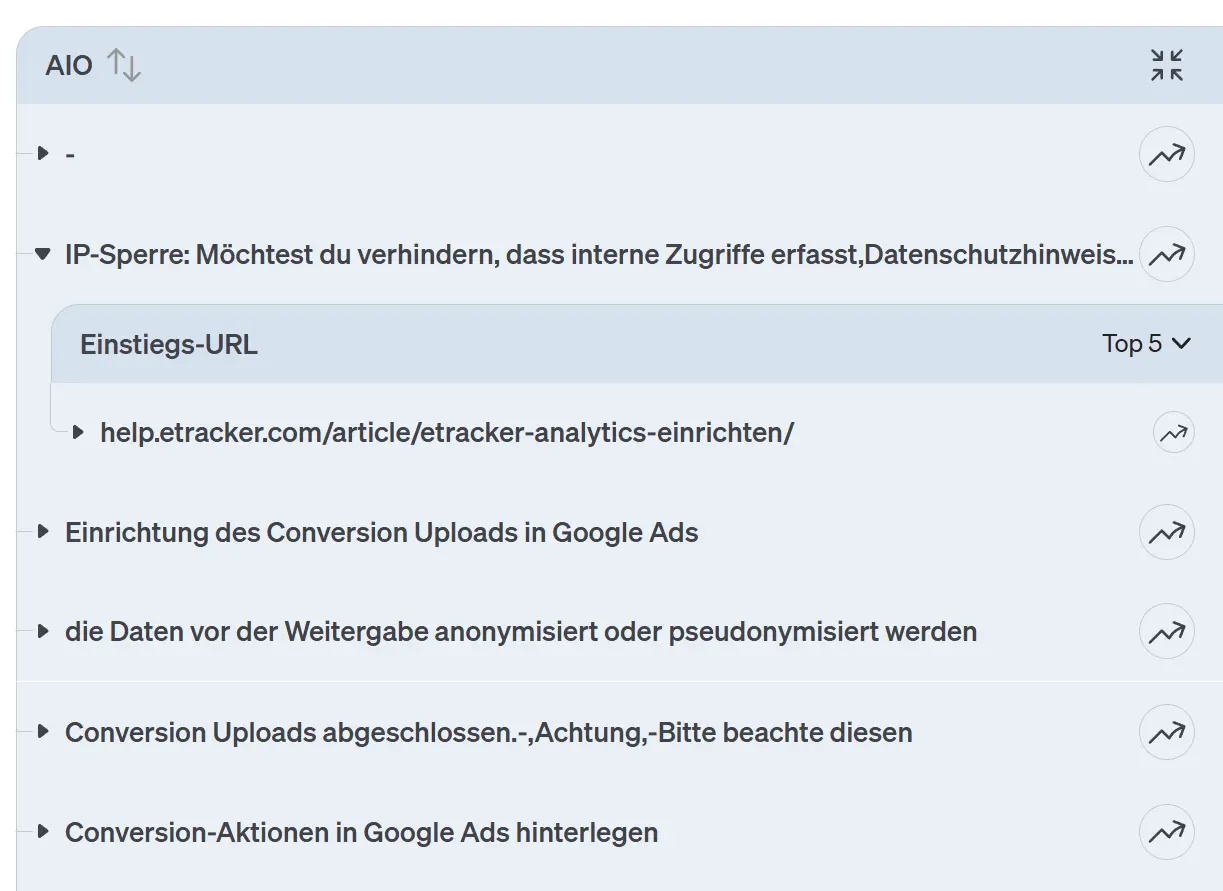Viewport: 1223px width, 891px height.
Task: Expand the die Daten vor der Weitergabe row
Action: click(x=41, y=631)
